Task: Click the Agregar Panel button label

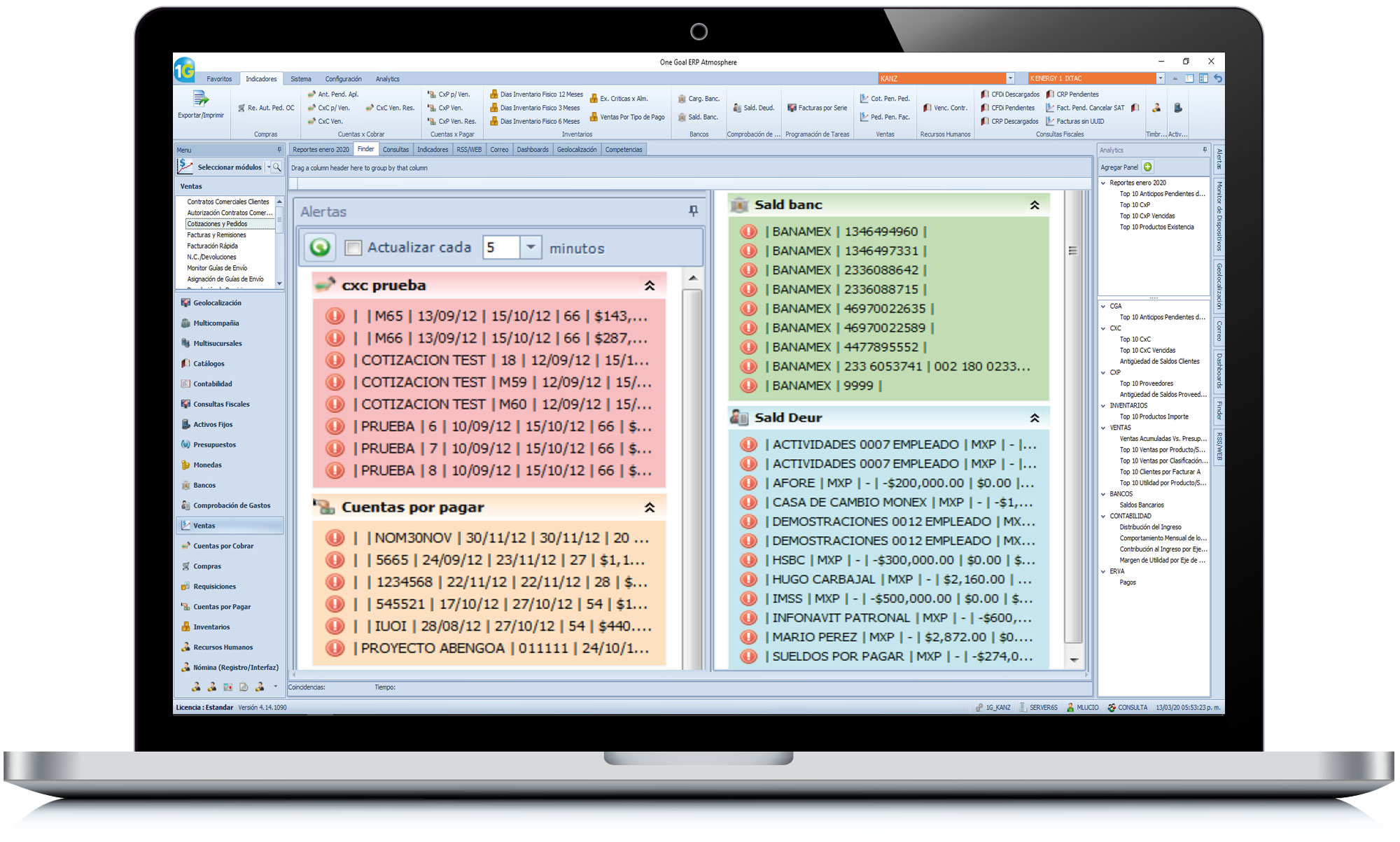Action: (x=1119, y=167)
